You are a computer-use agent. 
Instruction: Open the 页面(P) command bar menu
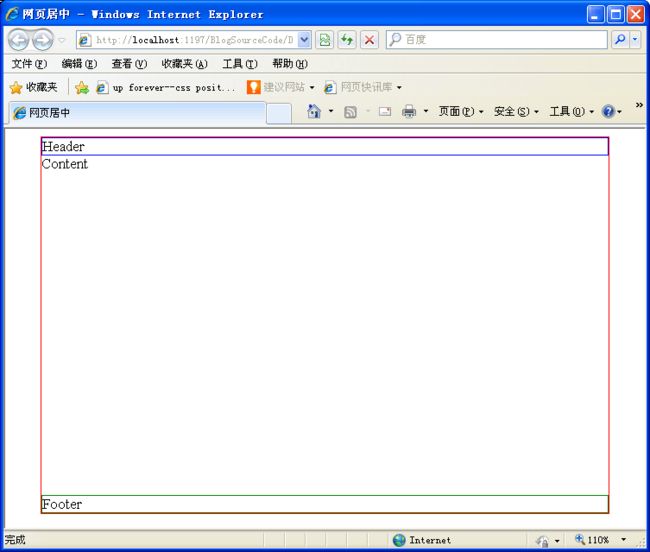(461, 111)
